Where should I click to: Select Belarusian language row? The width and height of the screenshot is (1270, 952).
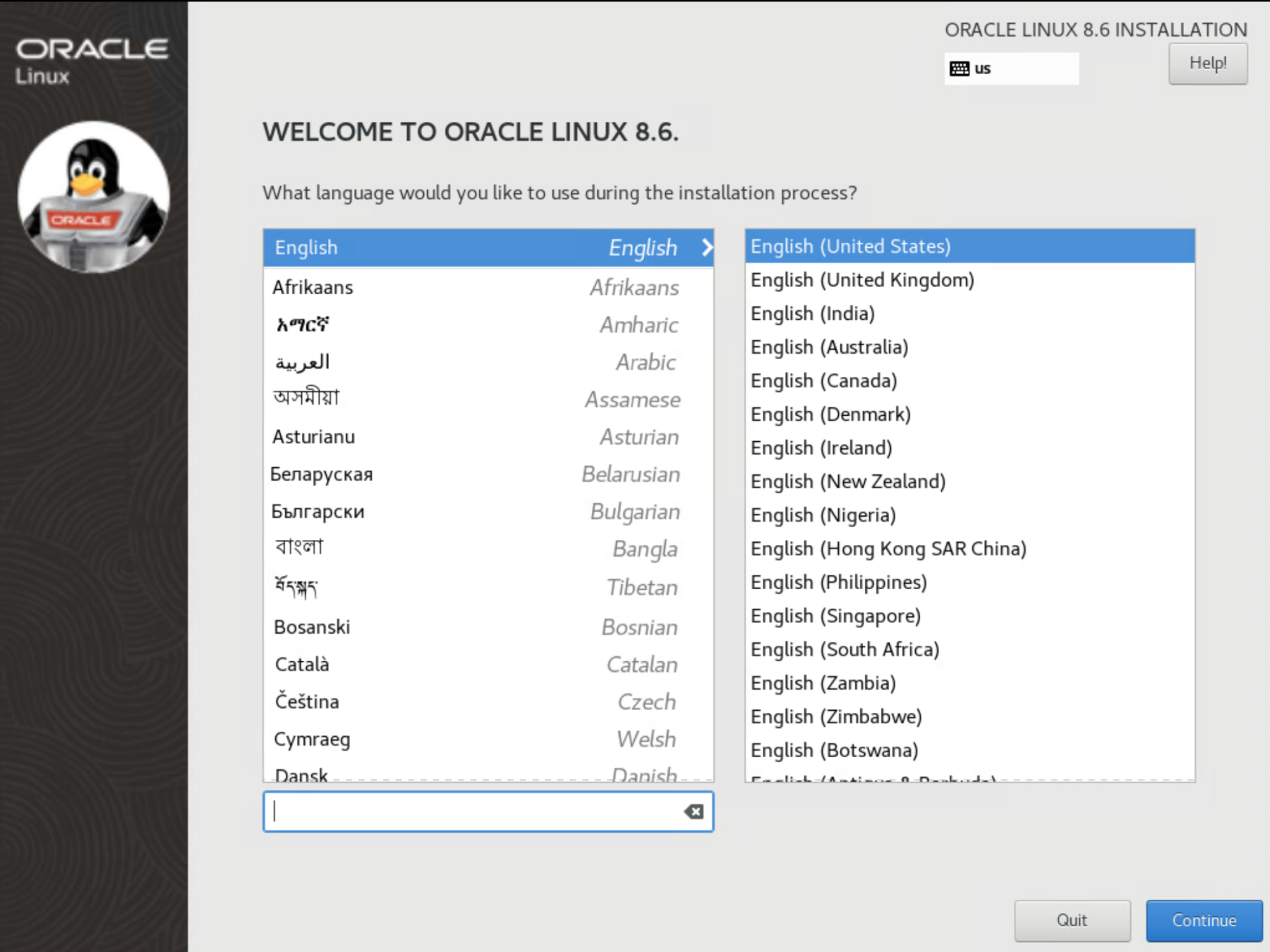488,474
